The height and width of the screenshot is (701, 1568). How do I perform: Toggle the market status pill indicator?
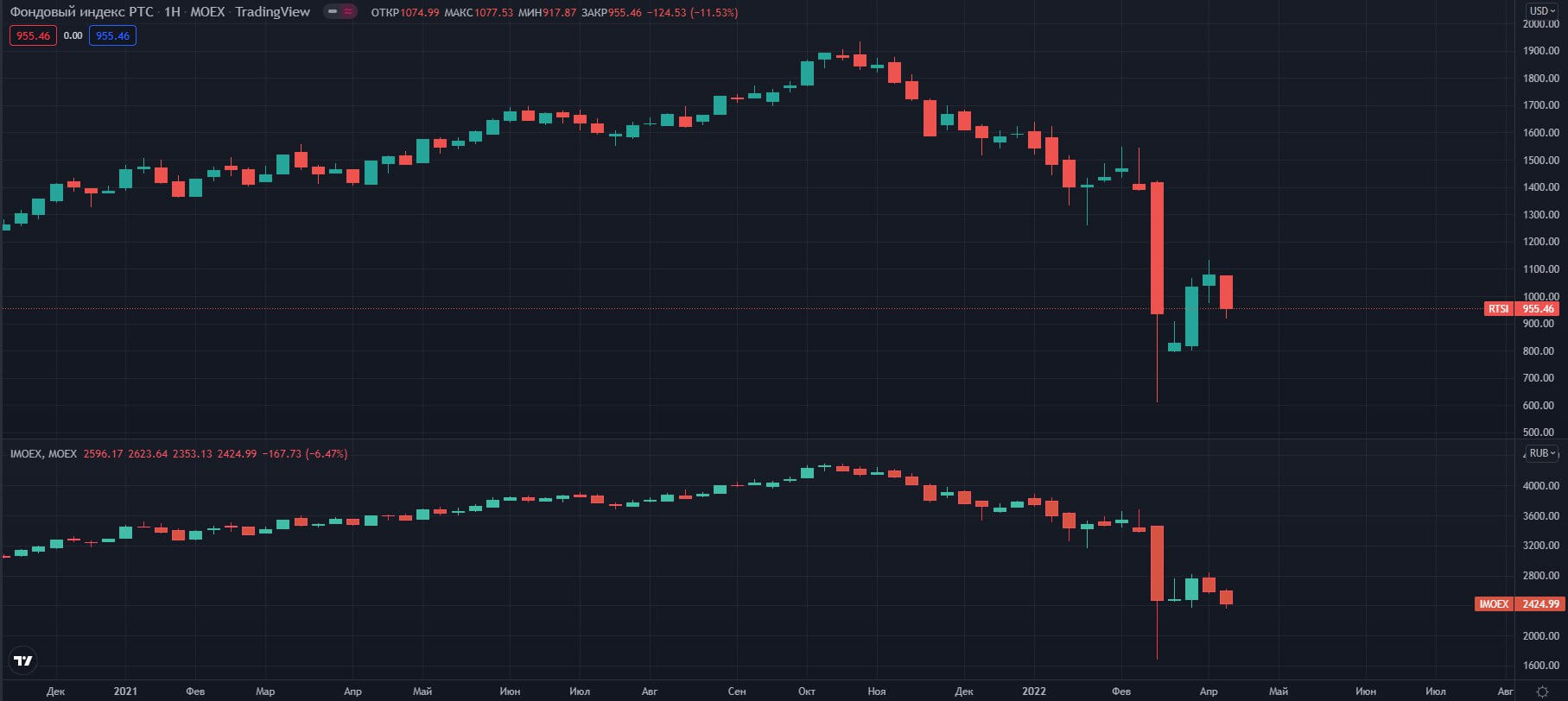pyautogui.click(x=340, y=12)
